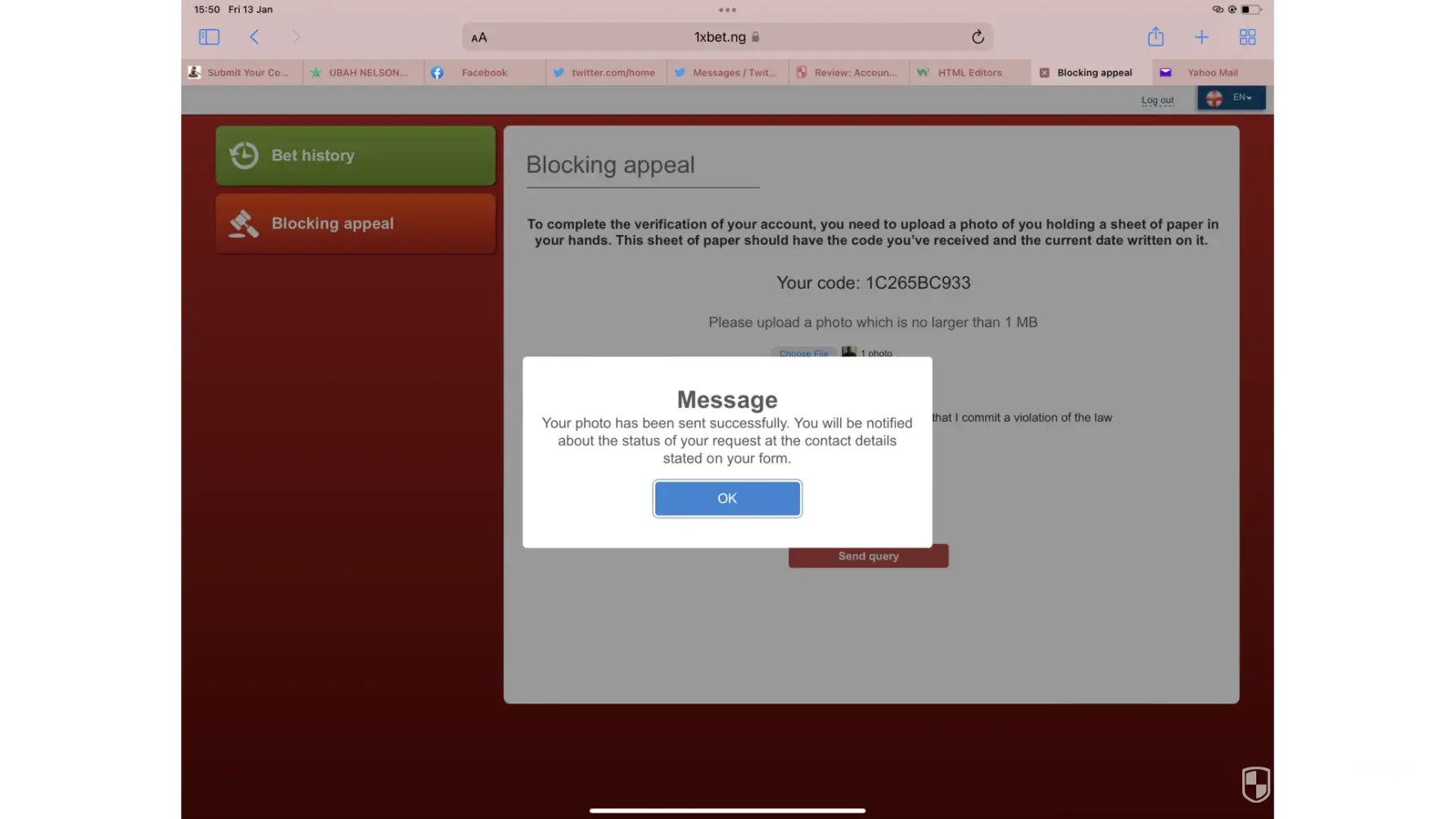The height and width of the screenshot is (819, 1456).
Task: Open the Safari sidebar panel icon
Action: pyautogui.click(x=209, y=37)
